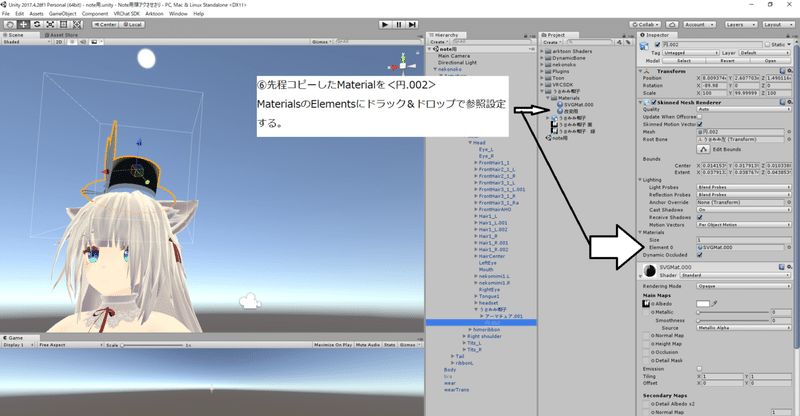Open scene effects image dropdown

[95, 42]
